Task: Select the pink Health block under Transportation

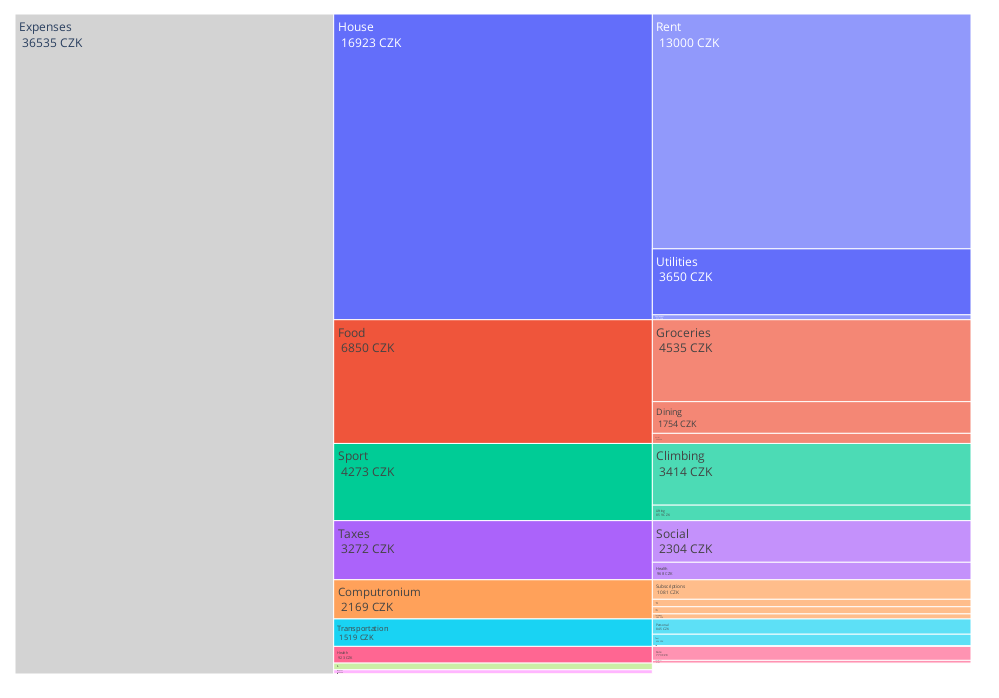Action: pyautogui.click(x=492, y=654)
